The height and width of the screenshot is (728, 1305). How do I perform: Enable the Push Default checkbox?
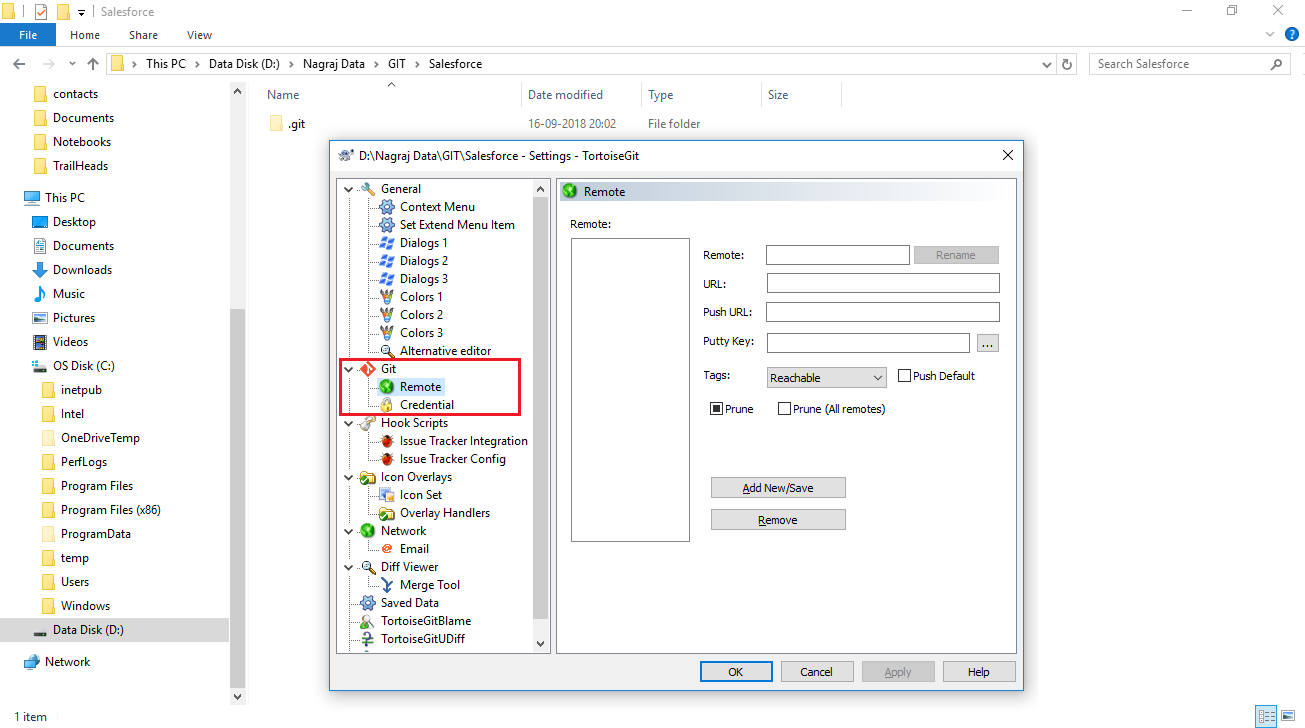point(904,376)
